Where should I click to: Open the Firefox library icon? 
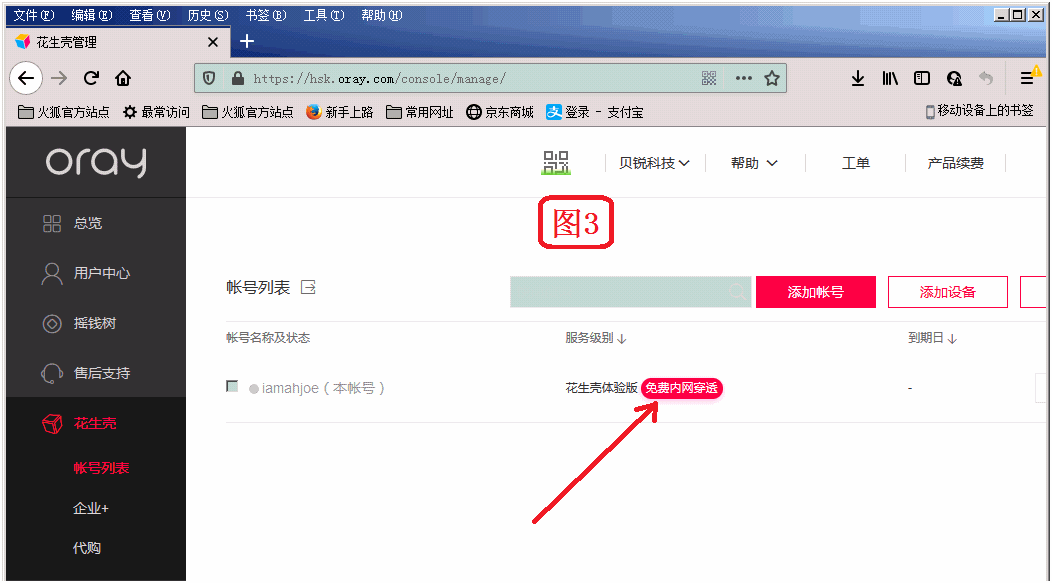890,78
